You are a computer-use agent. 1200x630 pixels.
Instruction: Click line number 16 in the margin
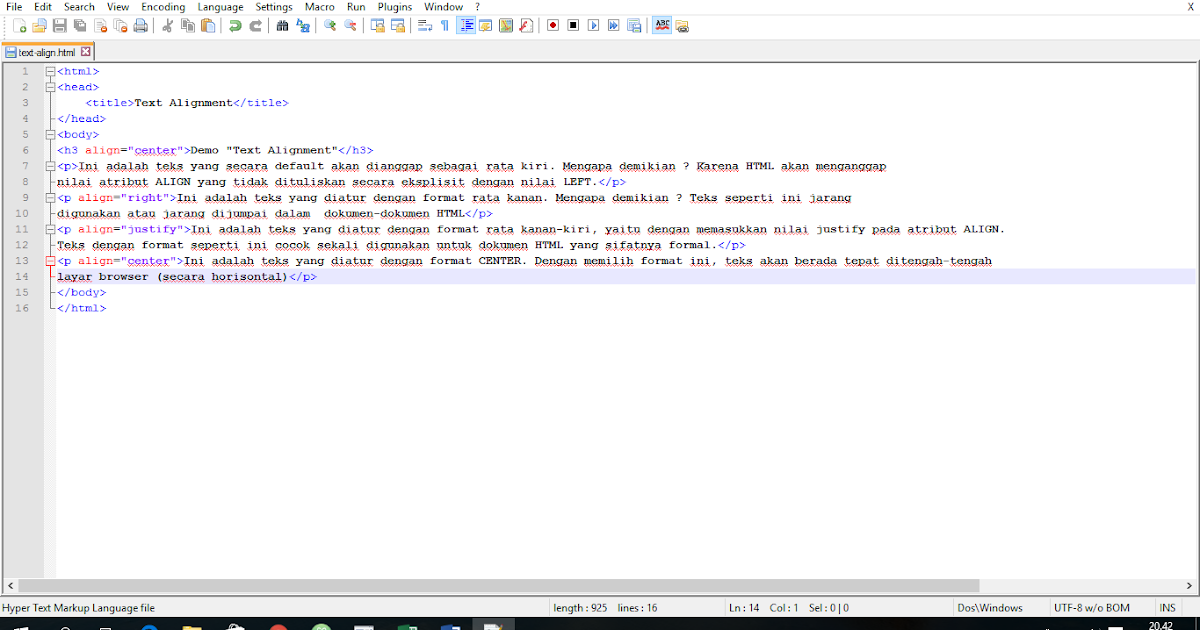click(x=22, y=308)
